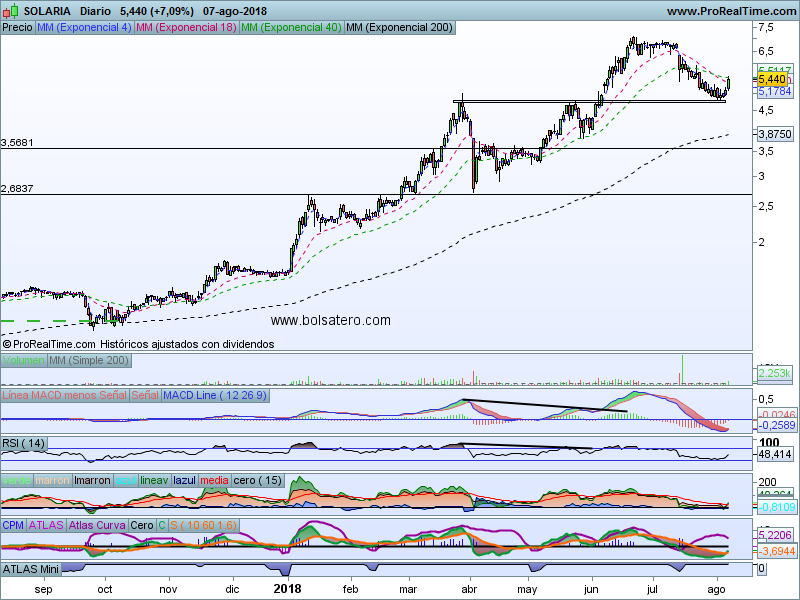Select the Atlas Curva label
This screenshot has width=800, height=600.
(97, 525)
